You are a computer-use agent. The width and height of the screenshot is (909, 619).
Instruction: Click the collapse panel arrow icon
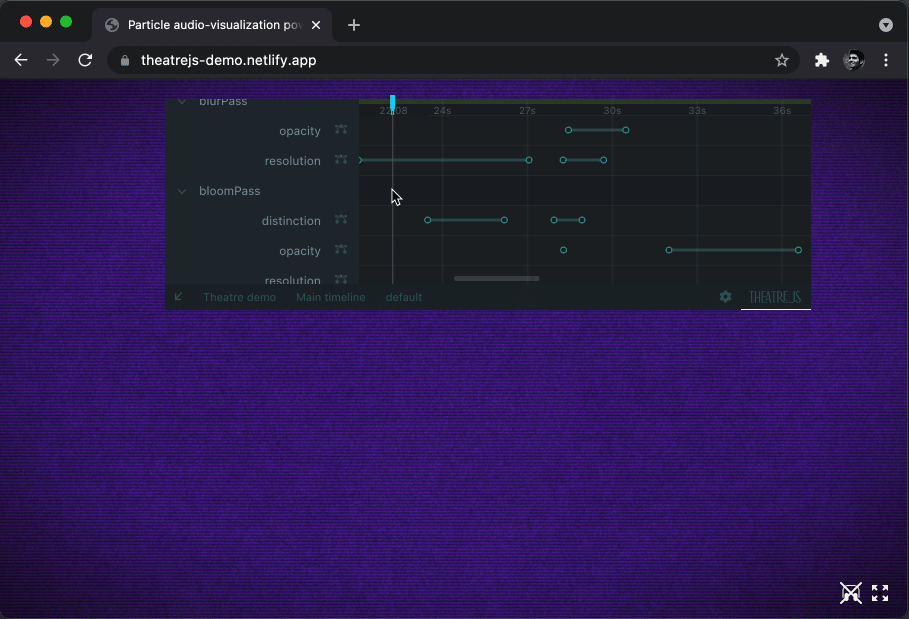[179, 297]
